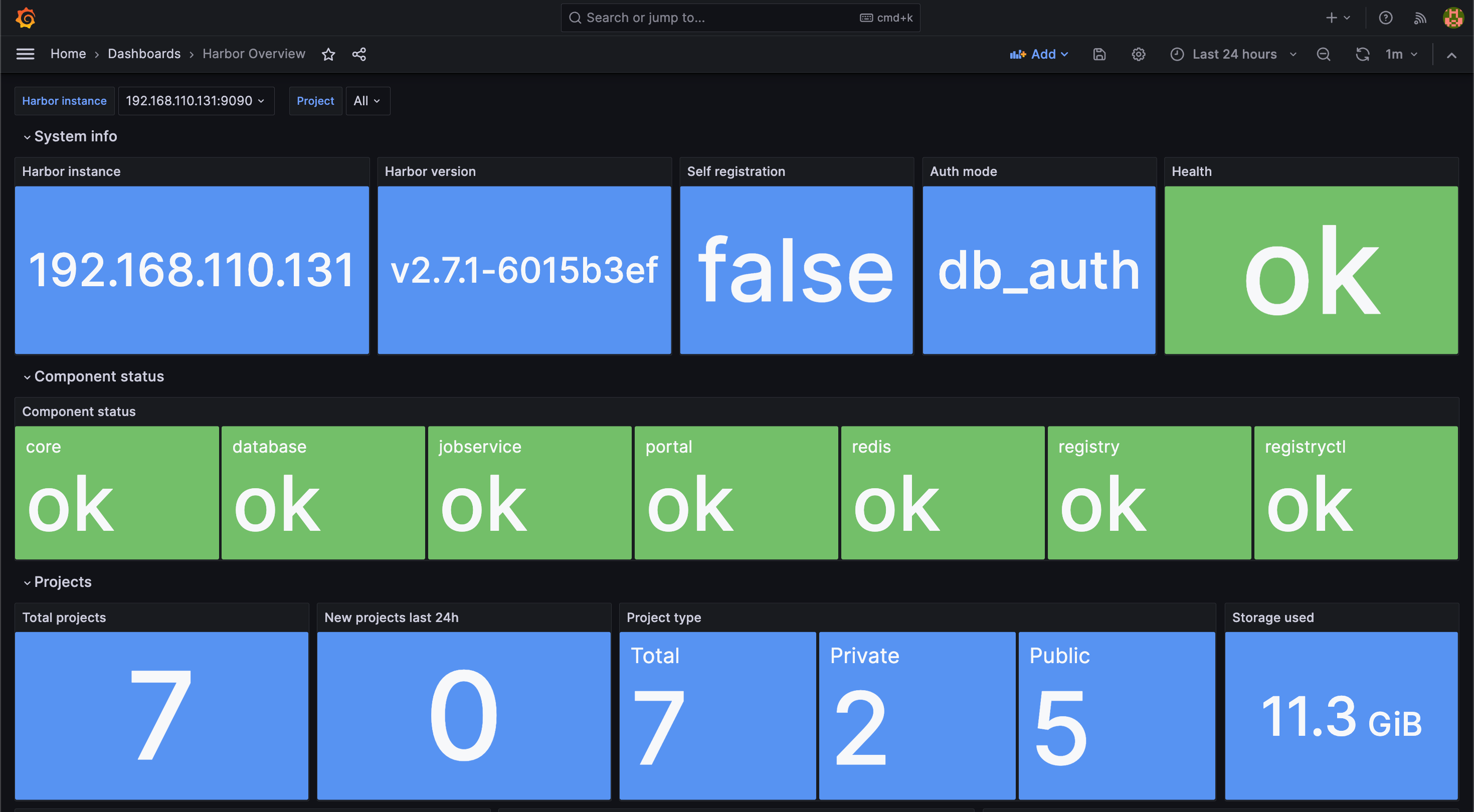Go to Dashboards breadcrumb
This screenshot has width=1474, height=812.
[143, 54]
